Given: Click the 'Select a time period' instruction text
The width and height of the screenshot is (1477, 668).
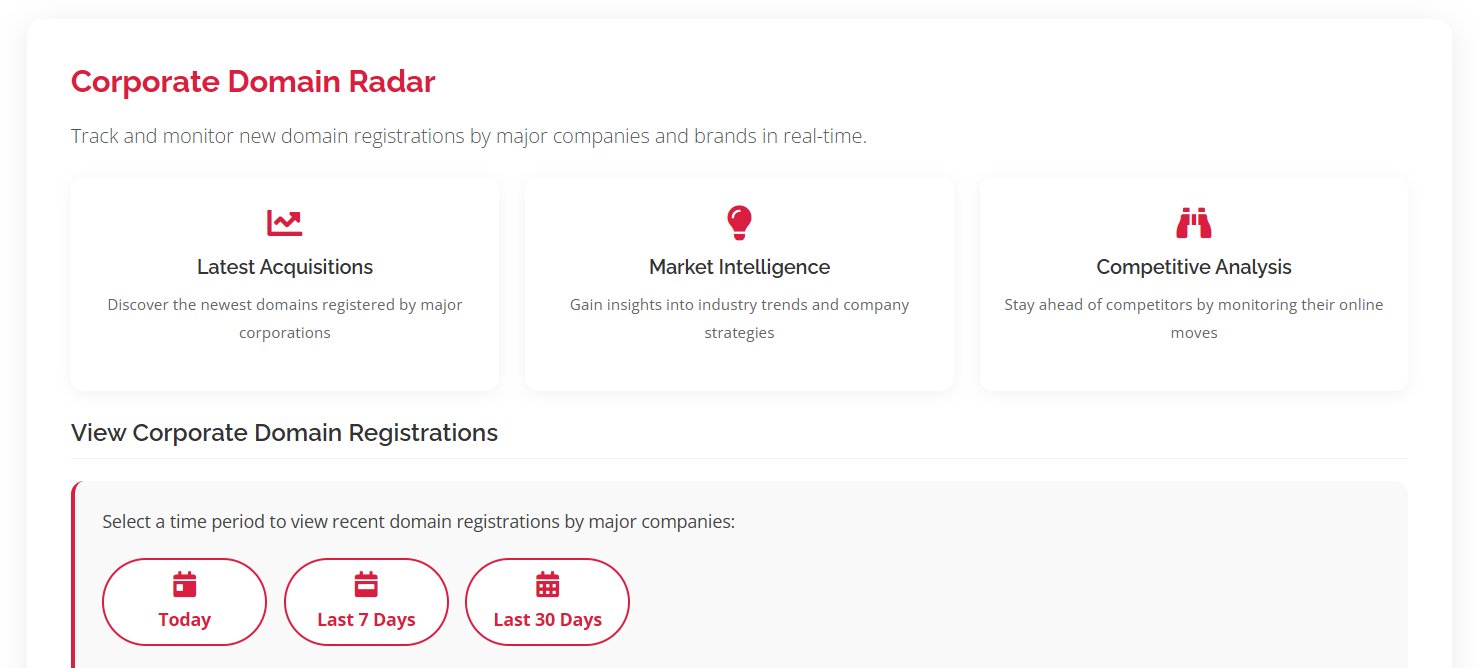Looking at the screenshot, I should pyautogui.click(x=418, y=522).
